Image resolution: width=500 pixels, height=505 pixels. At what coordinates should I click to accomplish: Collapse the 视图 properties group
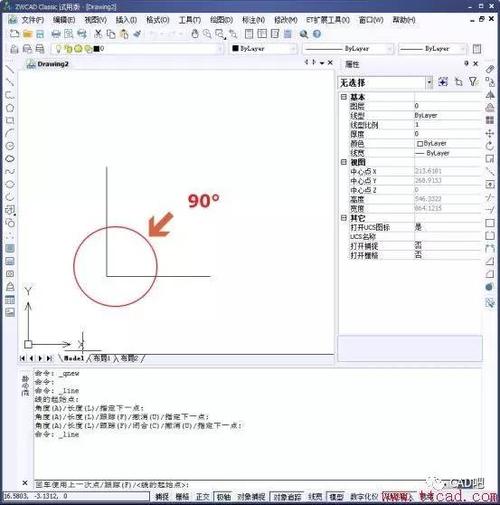[344, 162]
